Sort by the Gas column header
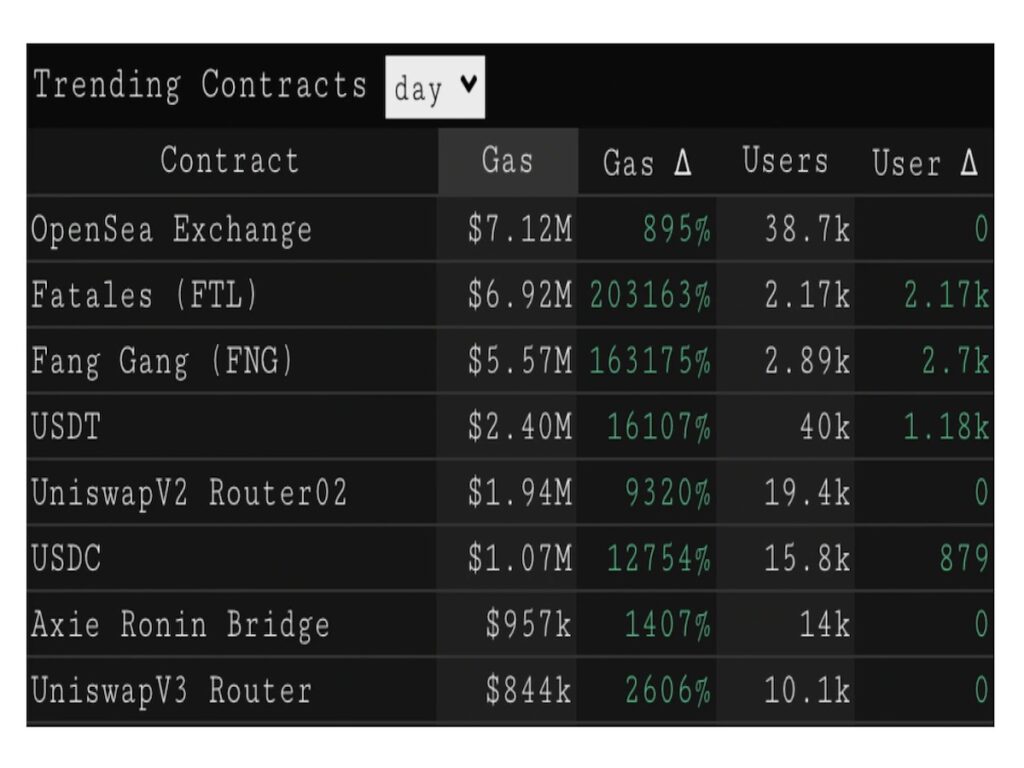The height and width of the screenshot is (768, 1024). coord(508,161)
